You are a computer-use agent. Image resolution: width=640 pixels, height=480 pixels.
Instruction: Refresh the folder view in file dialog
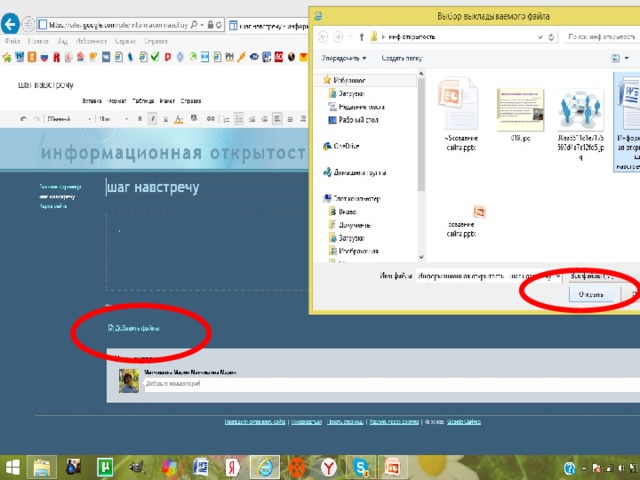tap(552, 37)
